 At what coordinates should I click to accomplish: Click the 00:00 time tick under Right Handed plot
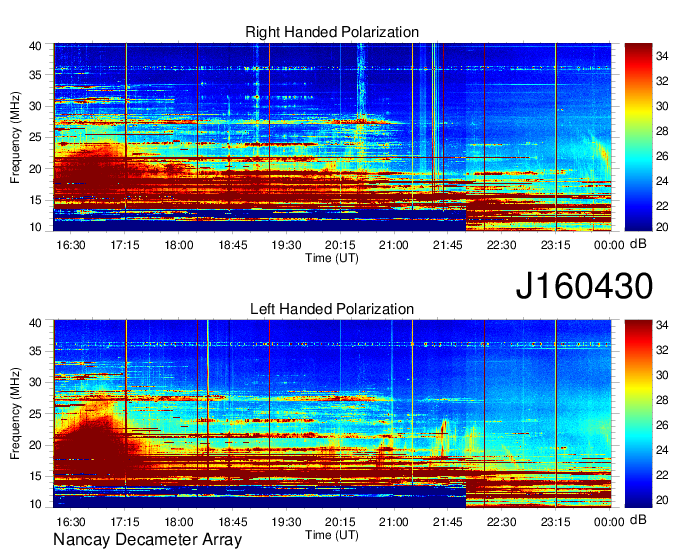tap(609, 245)
